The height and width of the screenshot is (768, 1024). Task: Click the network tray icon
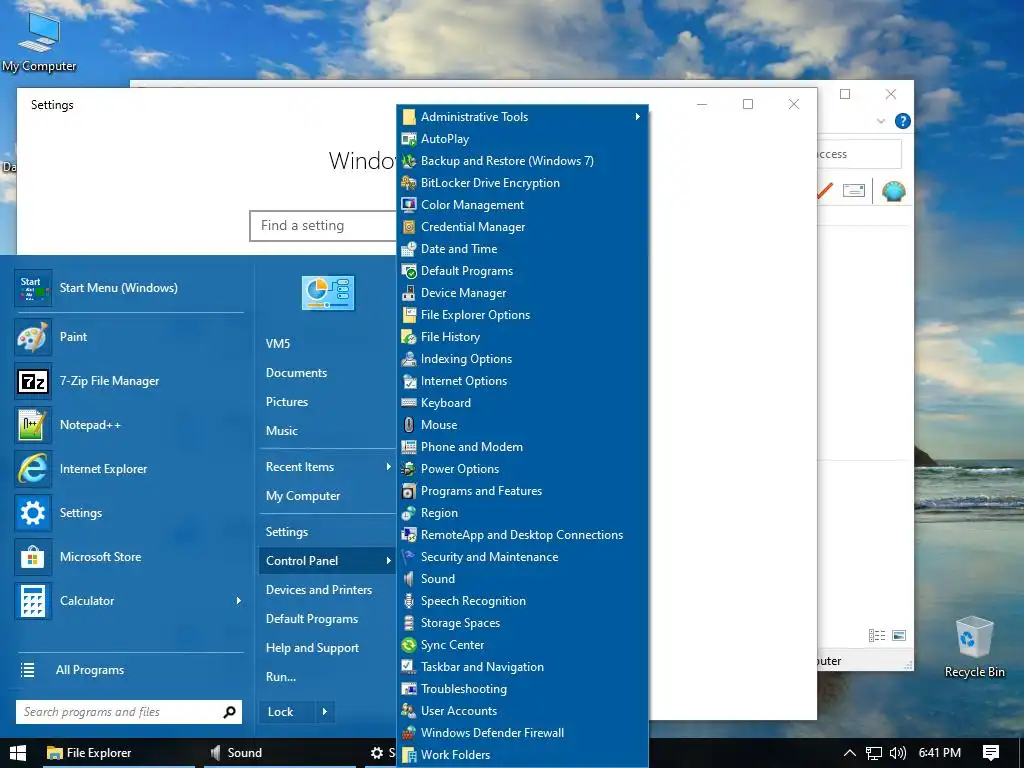tap(873, 753)
